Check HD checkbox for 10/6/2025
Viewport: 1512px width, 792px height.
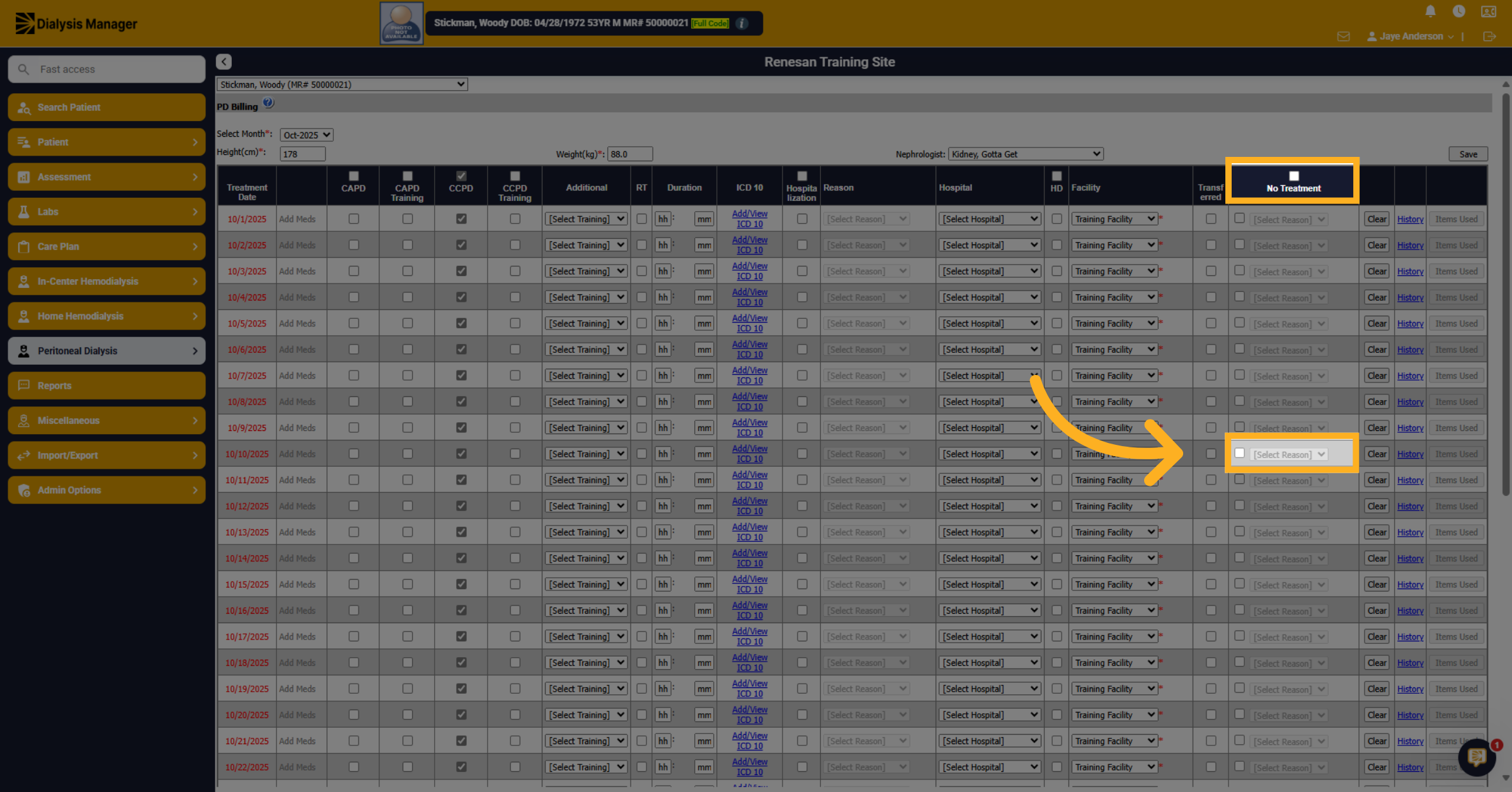(x=1057, y=349)
